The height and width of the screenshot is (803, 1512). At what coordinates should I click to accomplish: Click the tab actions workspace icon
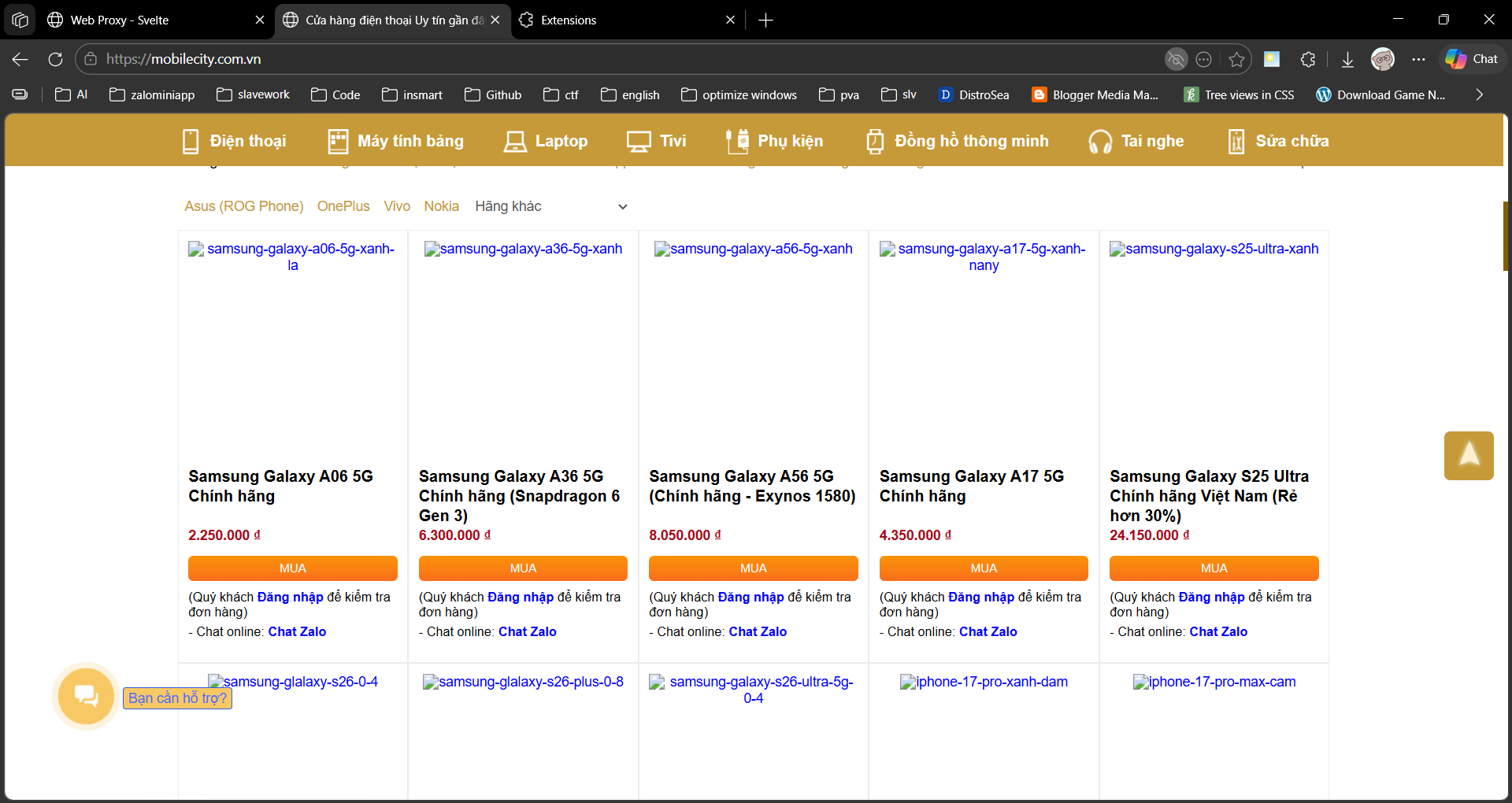pos(20,20)
